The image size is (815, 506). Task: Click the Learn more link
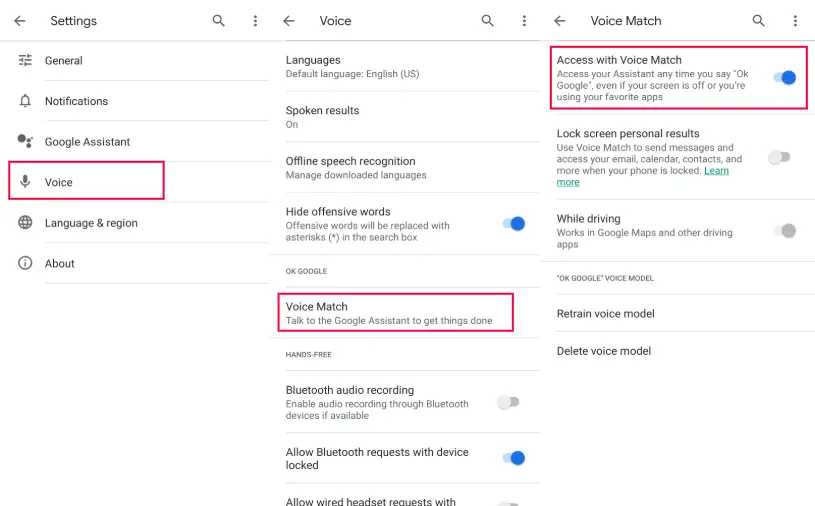tap(716, 171)
